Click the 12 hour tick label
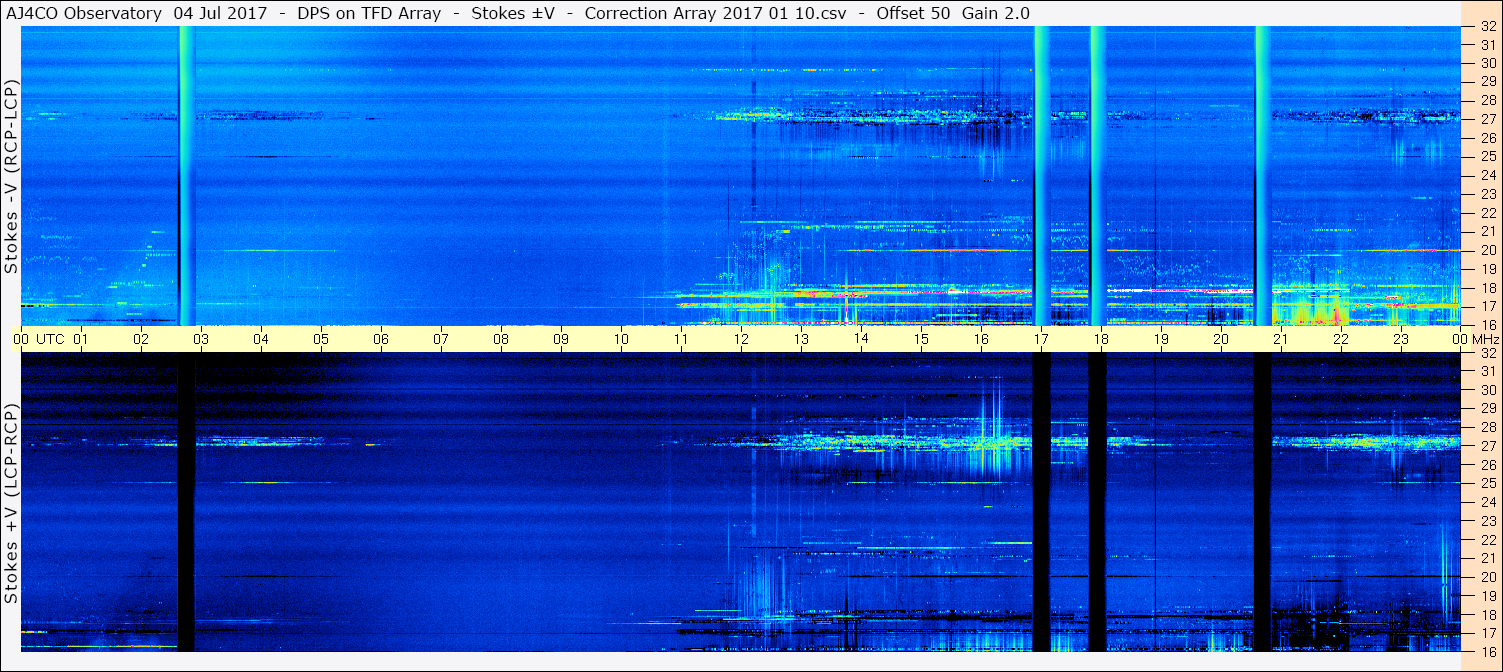 pos(741,339)
